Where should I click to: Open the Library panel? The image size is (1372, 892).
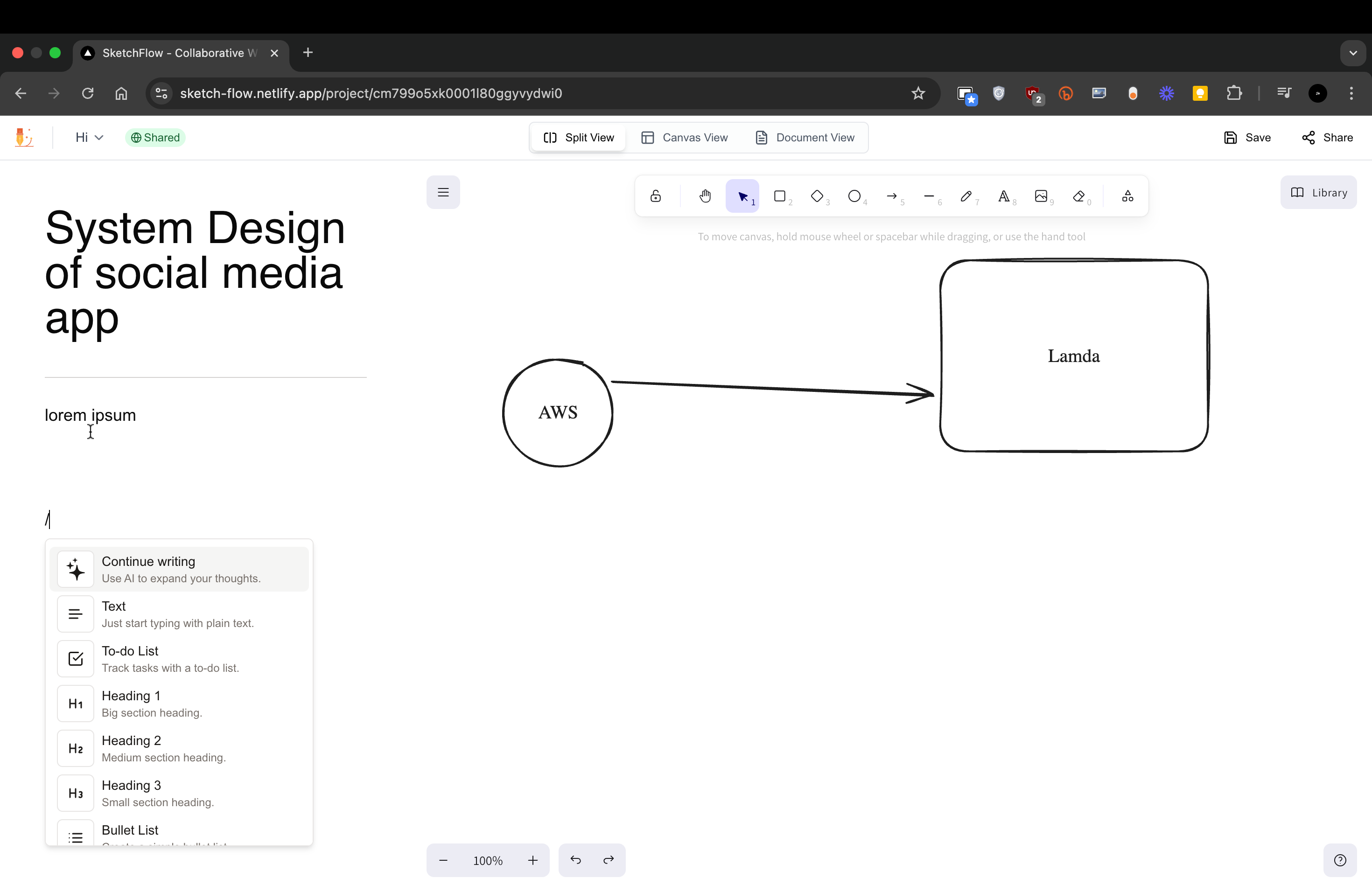pos(1319,193)
